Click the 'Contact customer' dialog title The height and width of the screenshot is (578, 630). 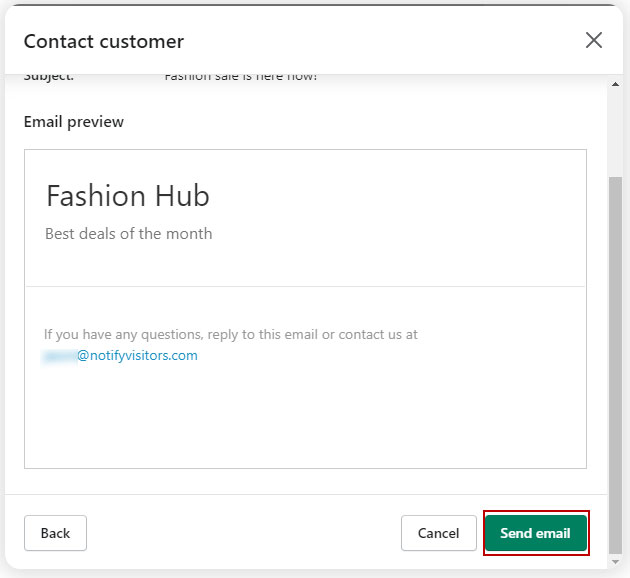tap(103, 41)
